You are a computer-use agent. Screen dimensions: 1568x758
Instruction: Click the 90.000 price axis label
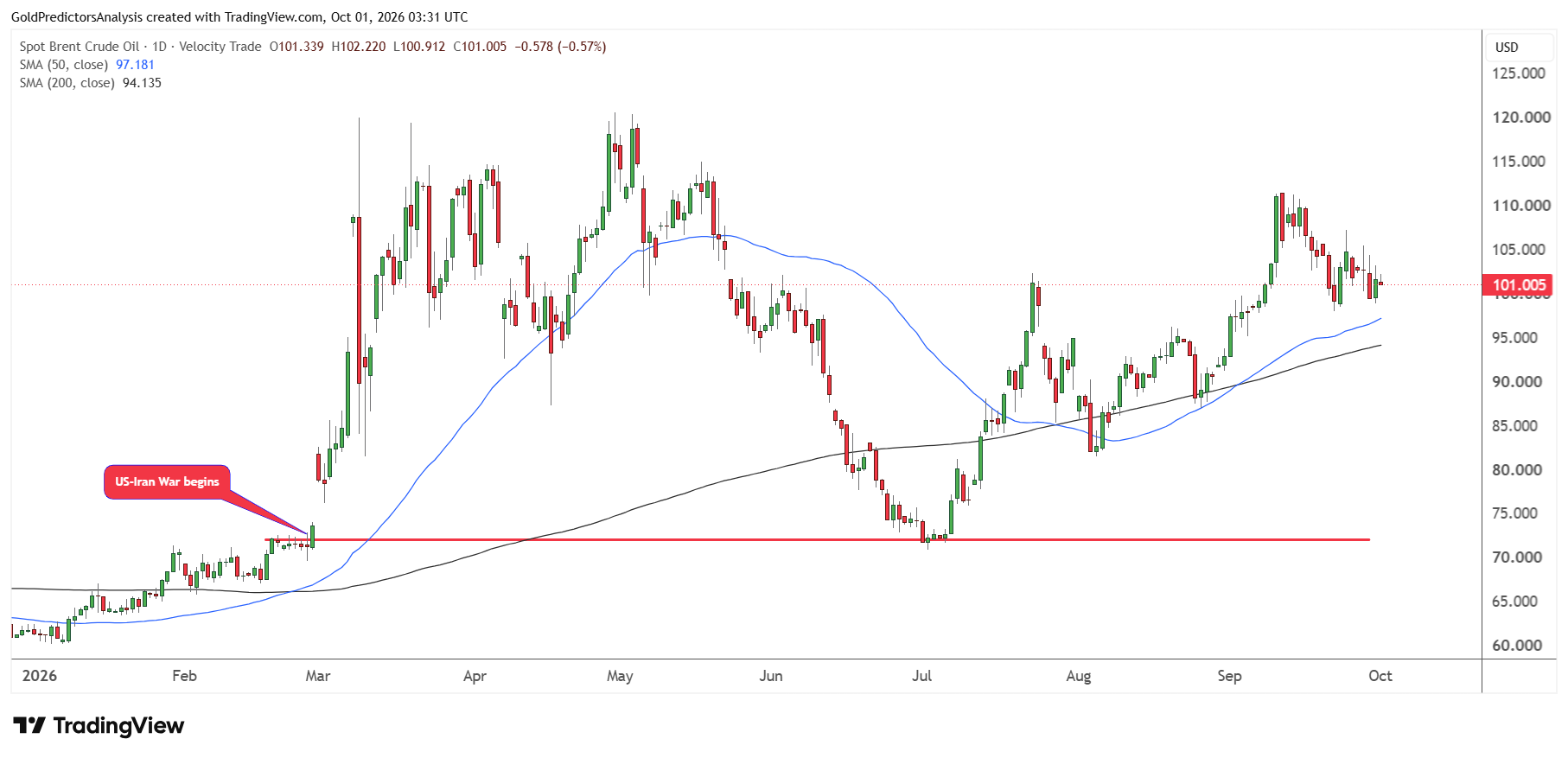pyautogui.click(x=1517, y=382)
